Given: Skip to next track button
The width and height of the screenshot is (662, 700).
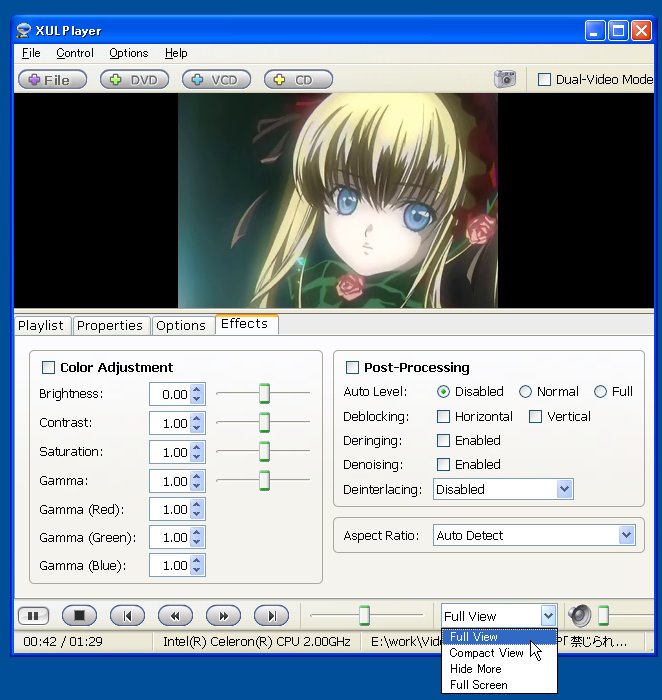Looking at the screenshot, I should (271, 616).
